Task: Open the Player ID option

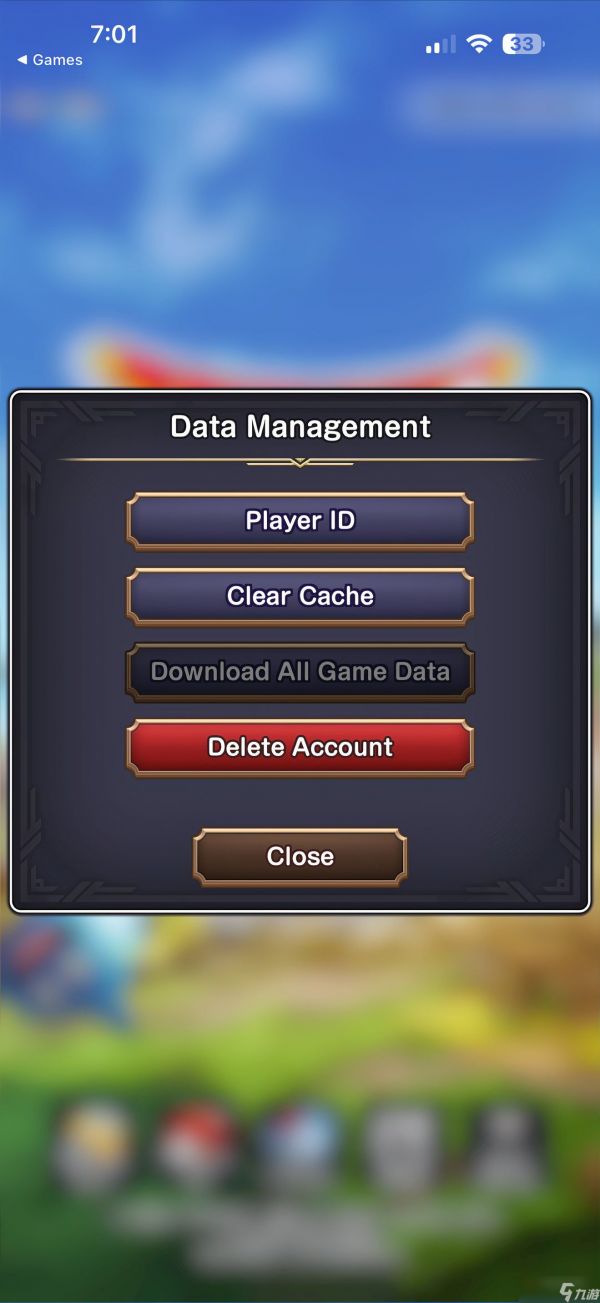Action: point(300,520)
